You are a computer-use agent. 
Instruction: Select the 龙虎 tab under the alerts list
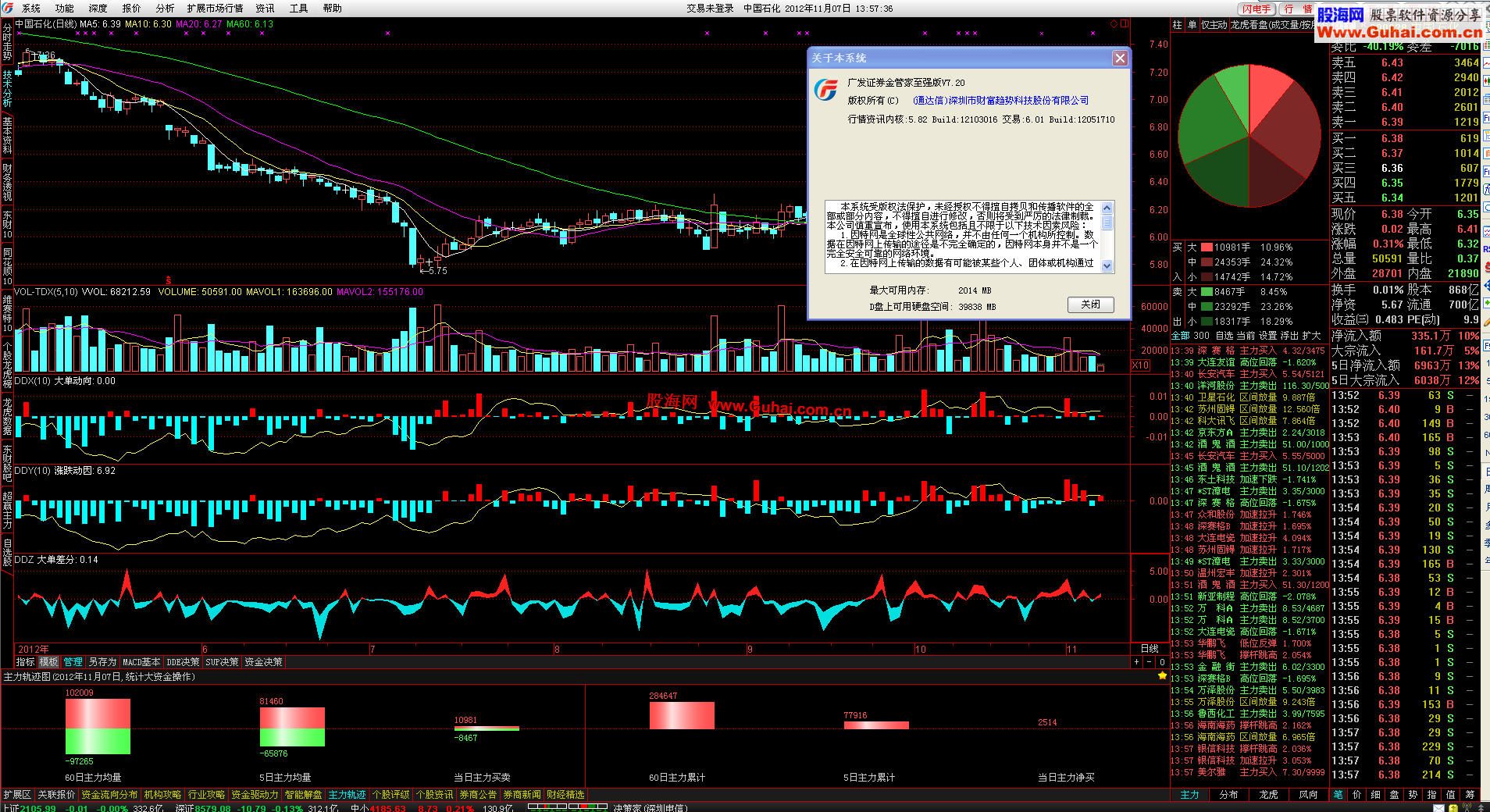(x=1268, y=795)
